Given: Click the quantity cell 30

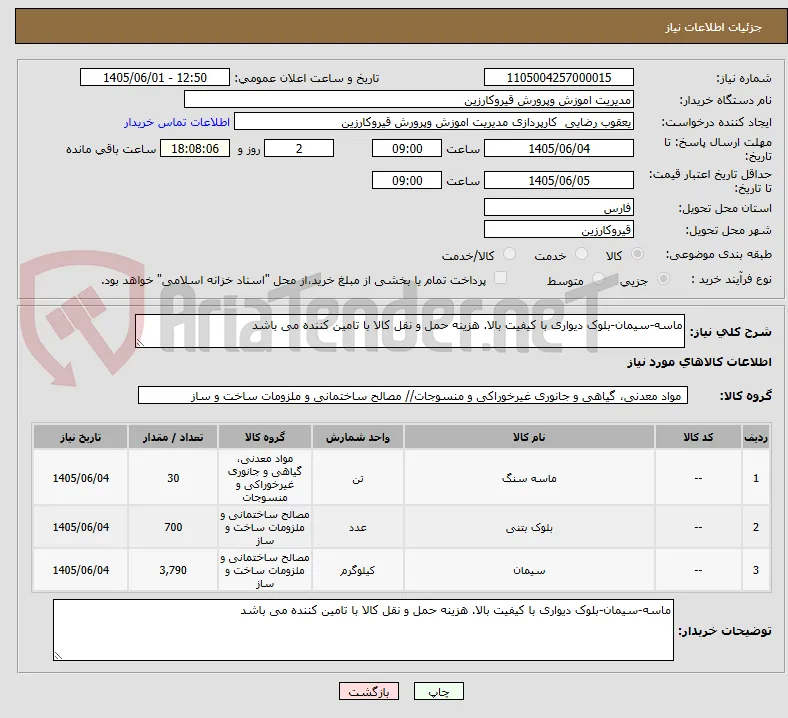Looking at the screenshot, I should (173, 478).
